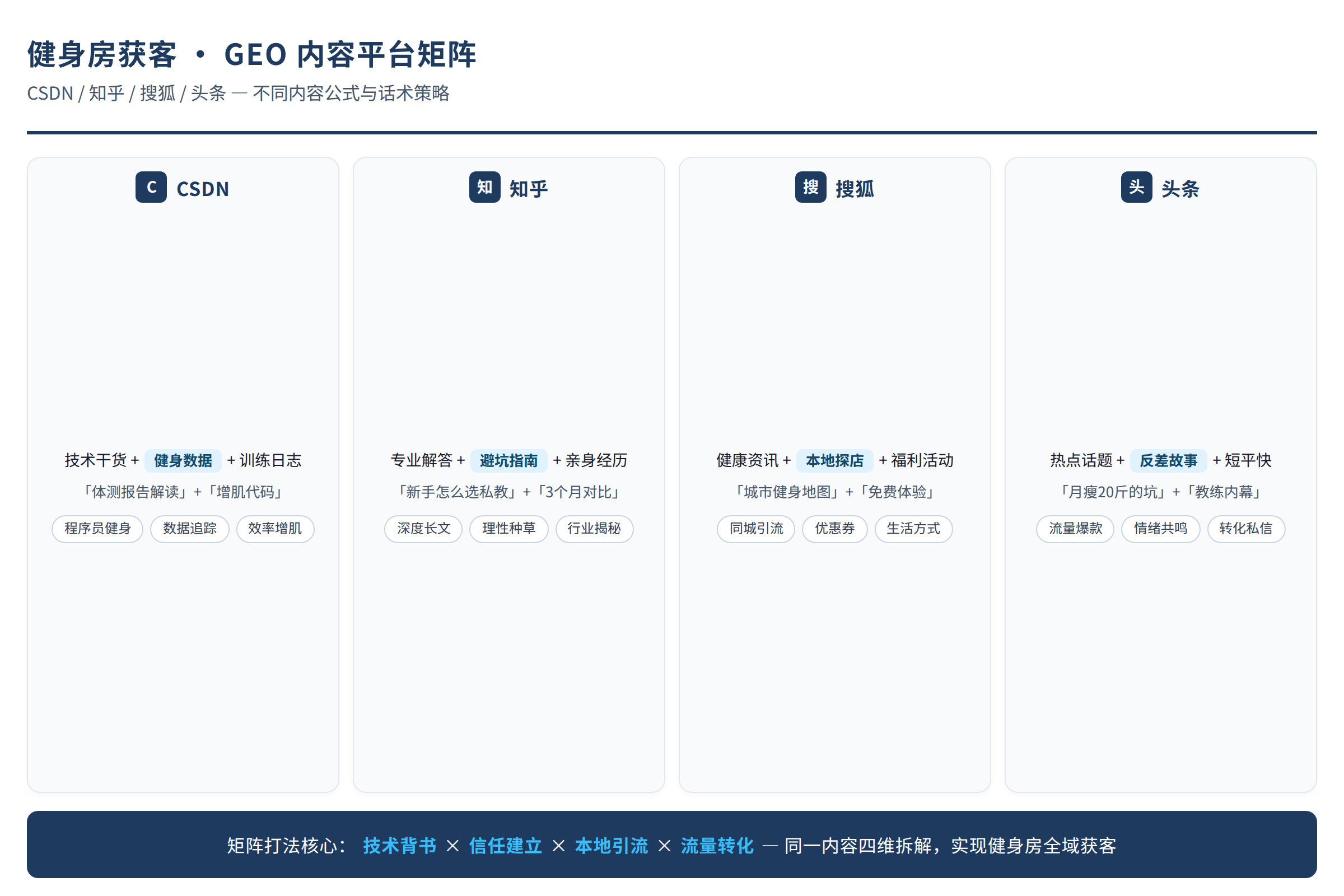This screenshot has height=896, width=1344.
Task: Click the 优惠券 pill tag
Action: pyautogui.click(x=835, y=529)
